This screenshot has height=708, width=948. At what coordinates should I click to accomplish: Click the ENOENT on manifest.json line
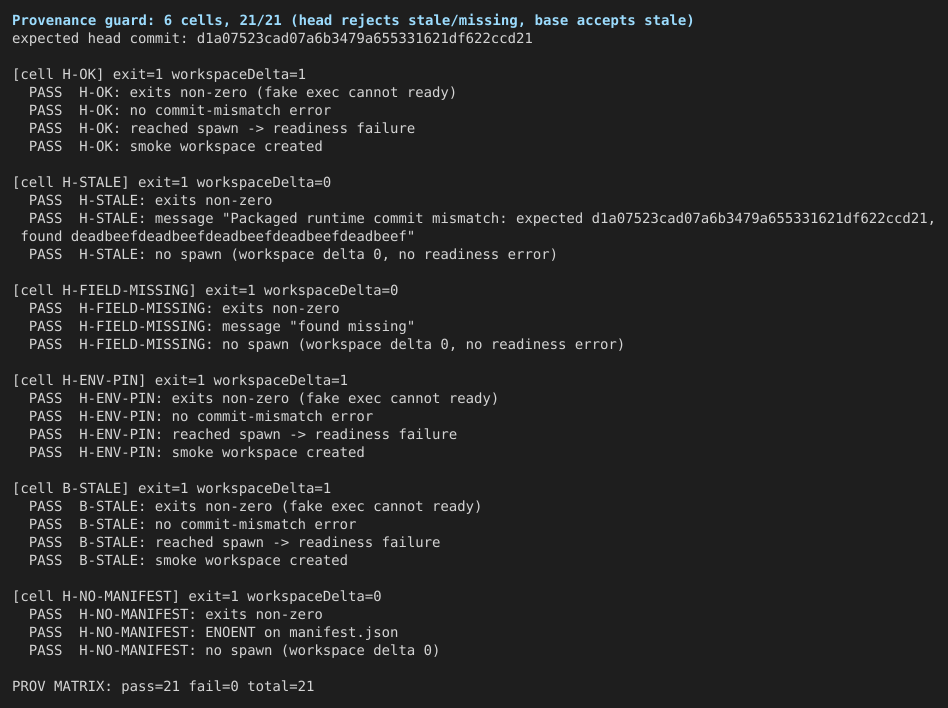(213, 632)
